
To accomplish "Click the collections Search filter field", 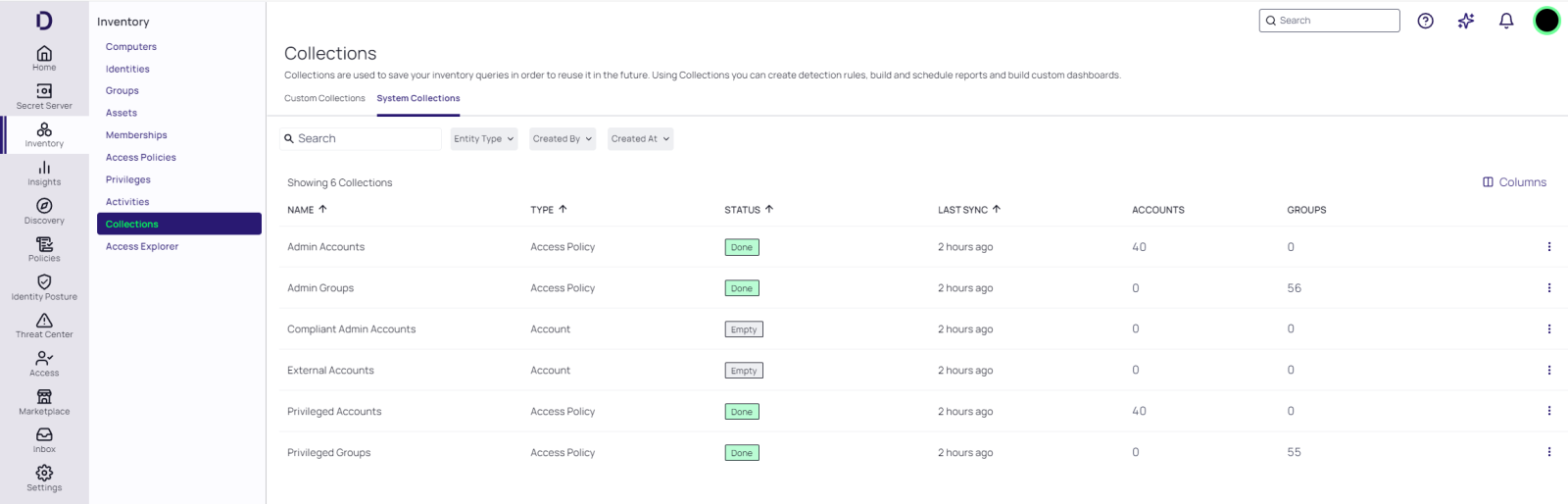I will [363, 139].
